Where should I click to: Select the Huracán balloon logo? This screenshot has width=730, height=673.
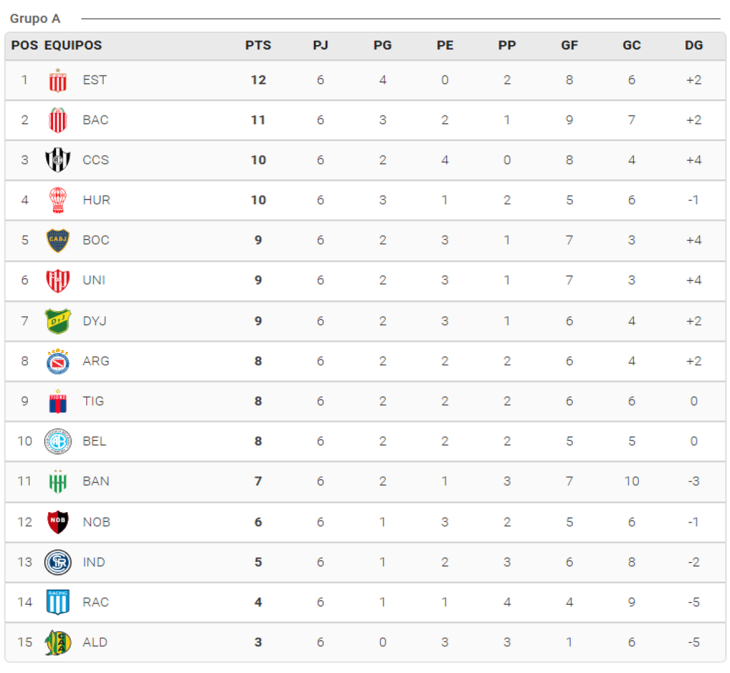tap(58, 200)
